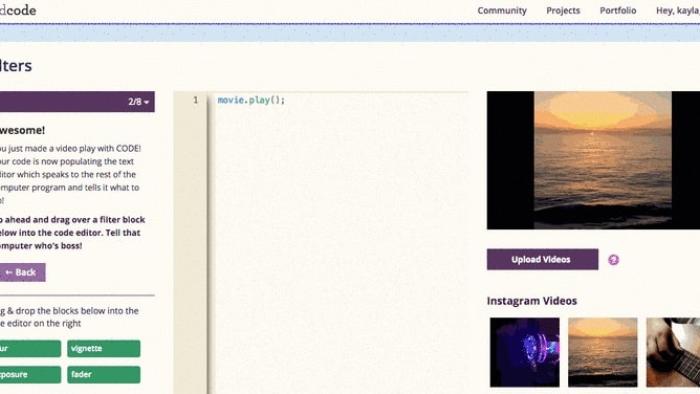Choose the sunset Instagram video thumbnail
700x394 pixels.
(x=603, y=352)
